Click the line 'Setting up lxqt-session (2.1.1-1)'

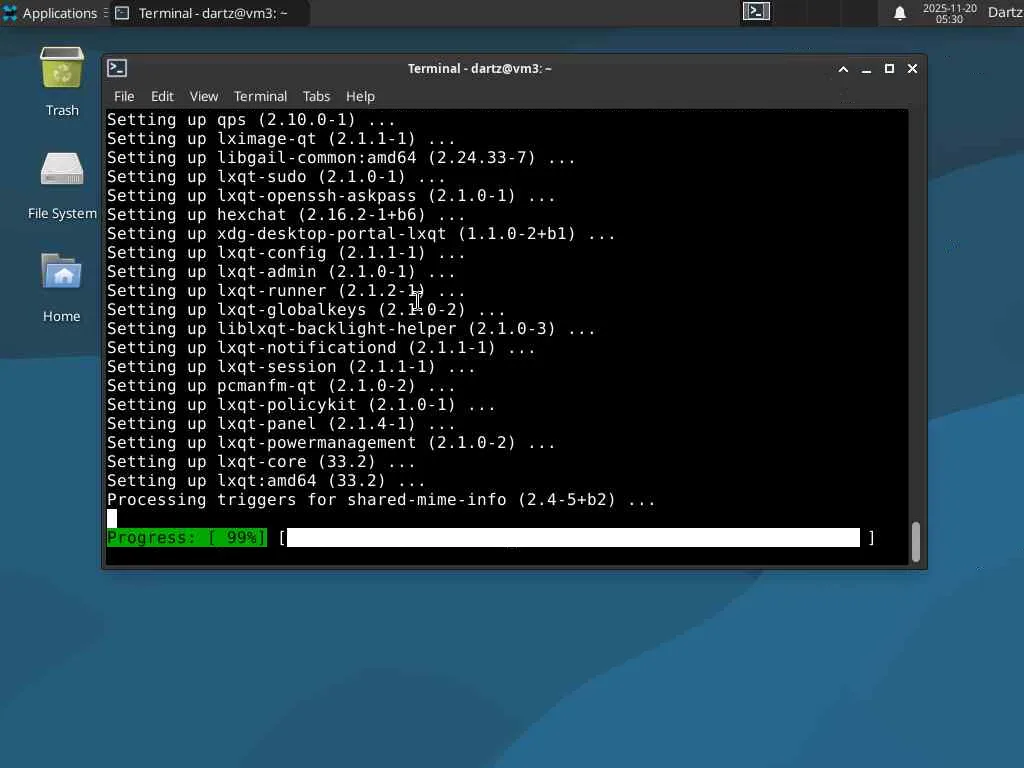click(291, 366)
